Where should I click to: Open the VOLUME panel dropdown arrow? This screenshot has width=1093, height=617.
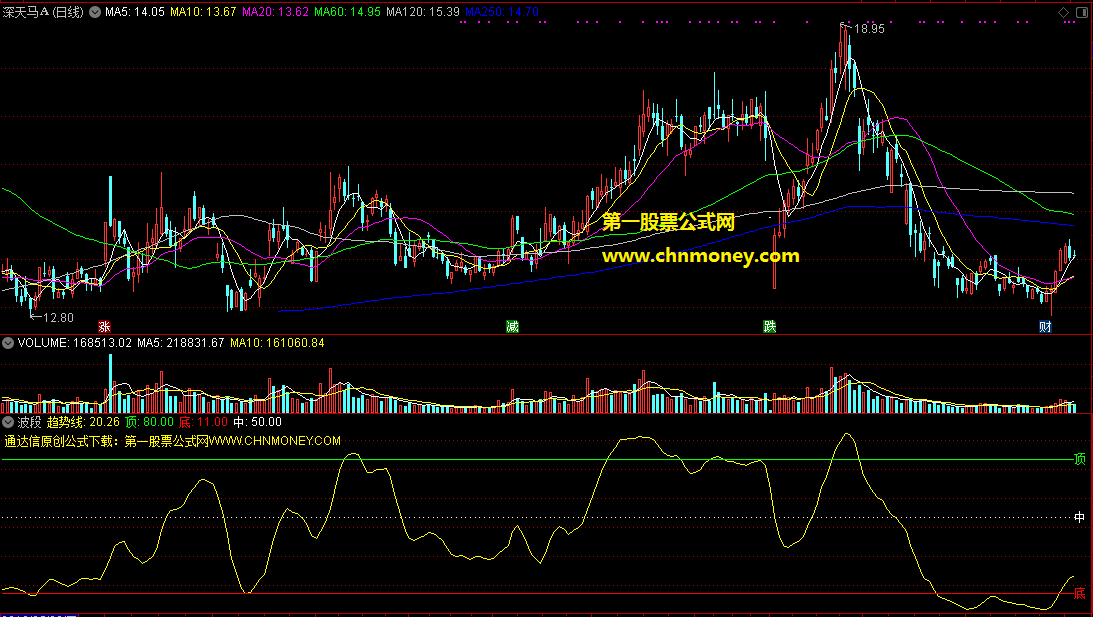8,343
